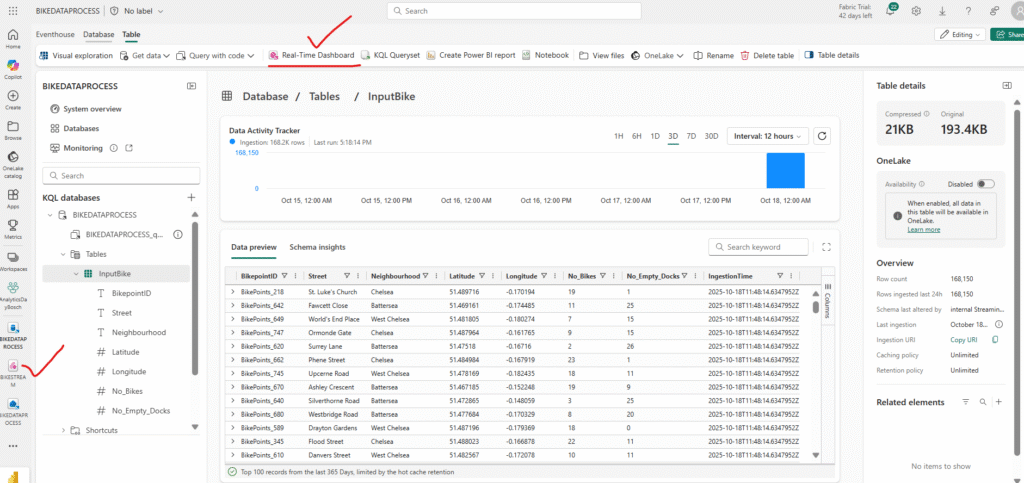Open the Interval: 12 hours dropdown
The image size is (1024, 483).
coord(767,136)
